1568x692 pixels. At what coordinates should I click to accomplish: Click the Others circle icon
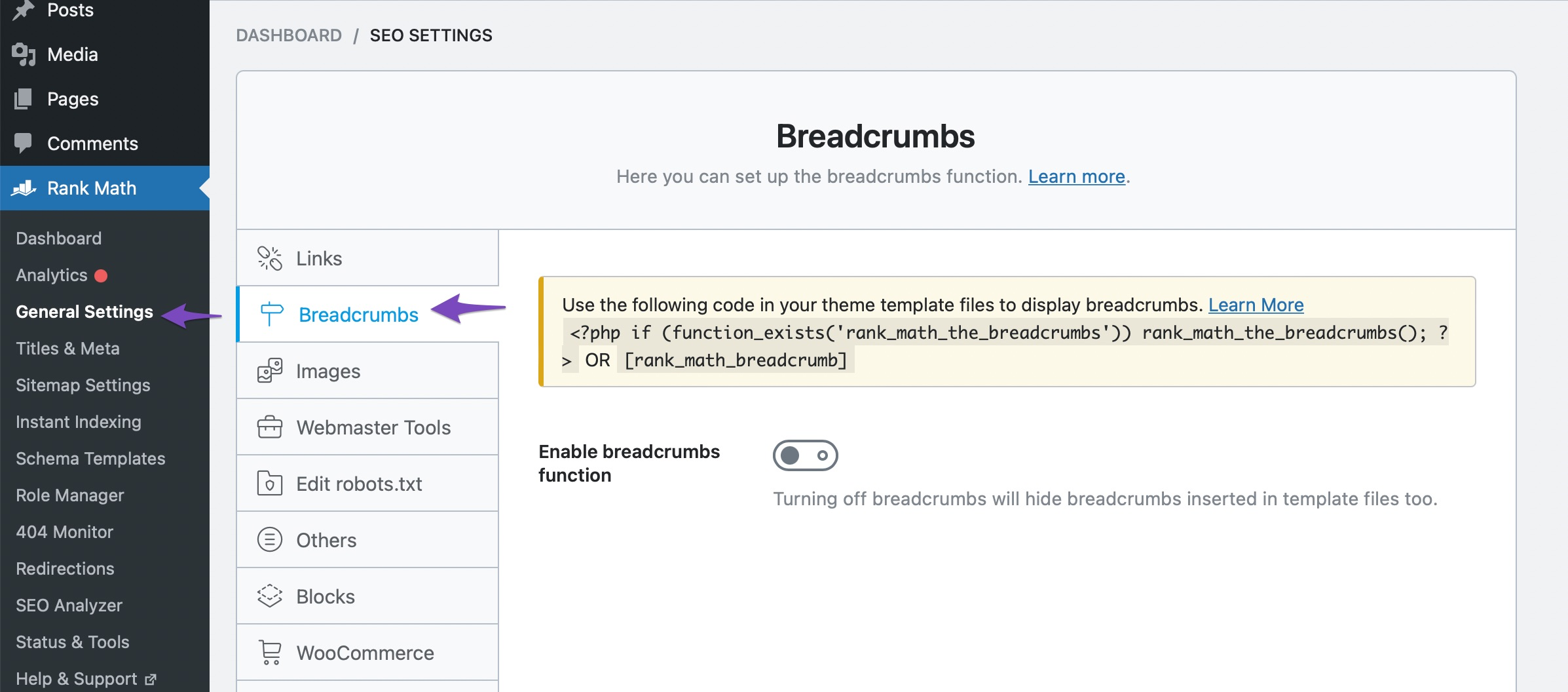click(269, 539)
